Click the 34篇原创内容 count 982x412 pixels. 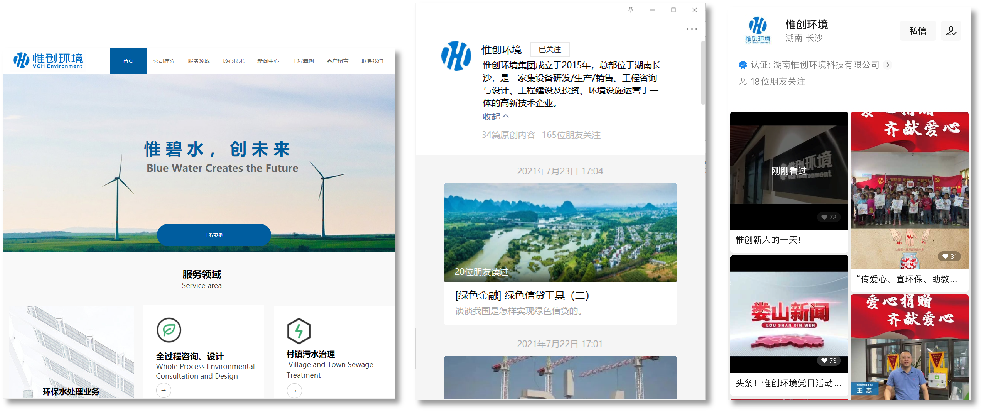[x=509, y=135]
